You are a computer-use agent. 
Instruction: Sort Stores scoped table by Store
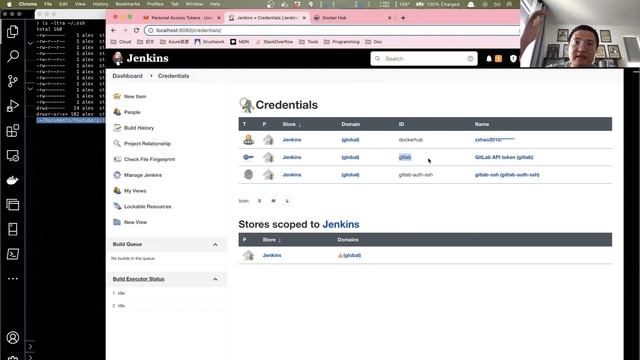point(271,240)
